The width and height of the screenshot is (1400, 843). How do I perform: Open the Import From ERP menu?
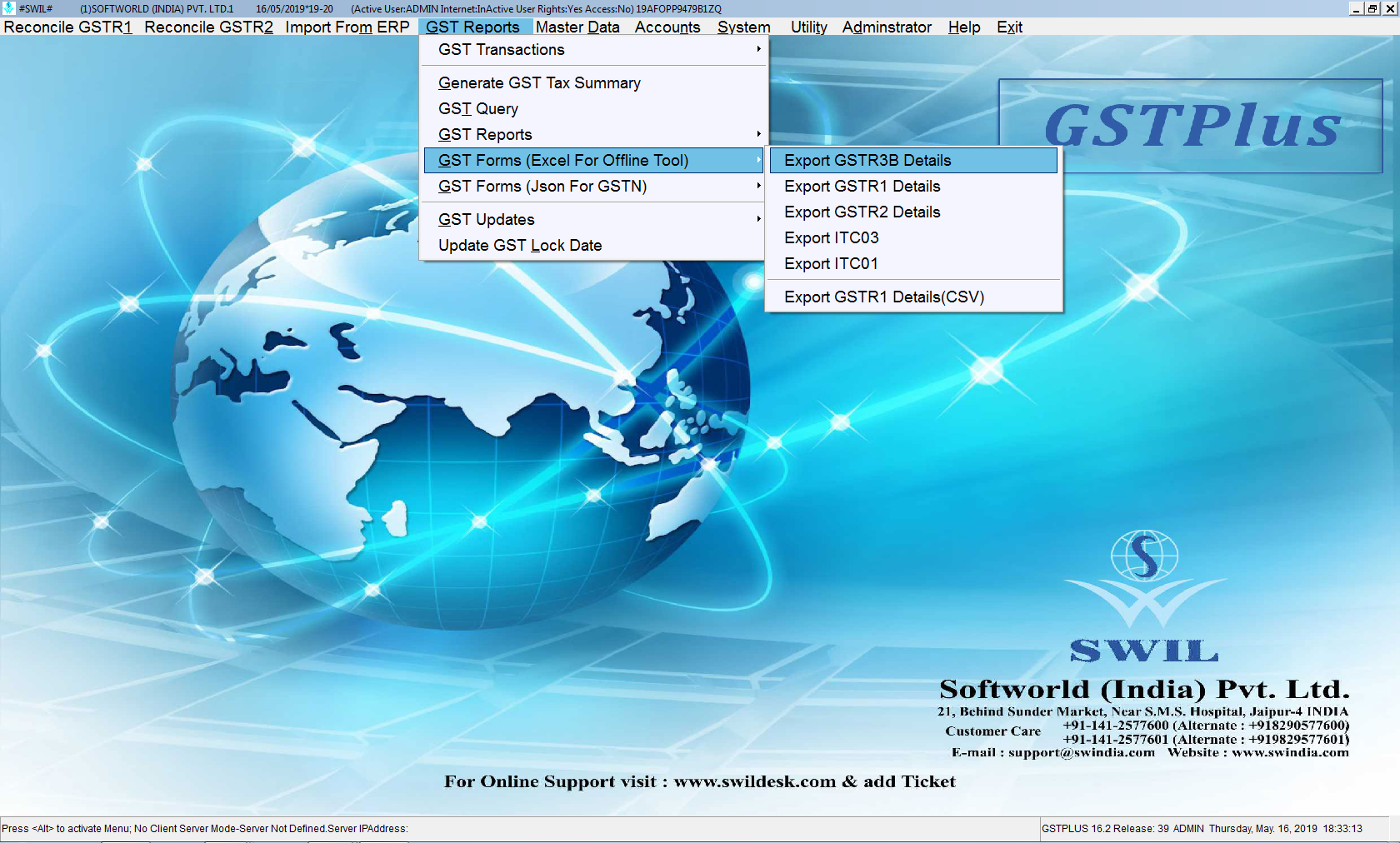(x=347, y=27)
